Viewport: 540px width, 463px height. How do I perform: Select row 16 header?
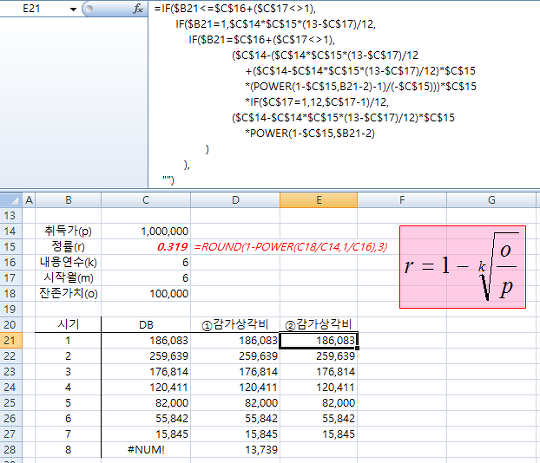click(11, 263)
